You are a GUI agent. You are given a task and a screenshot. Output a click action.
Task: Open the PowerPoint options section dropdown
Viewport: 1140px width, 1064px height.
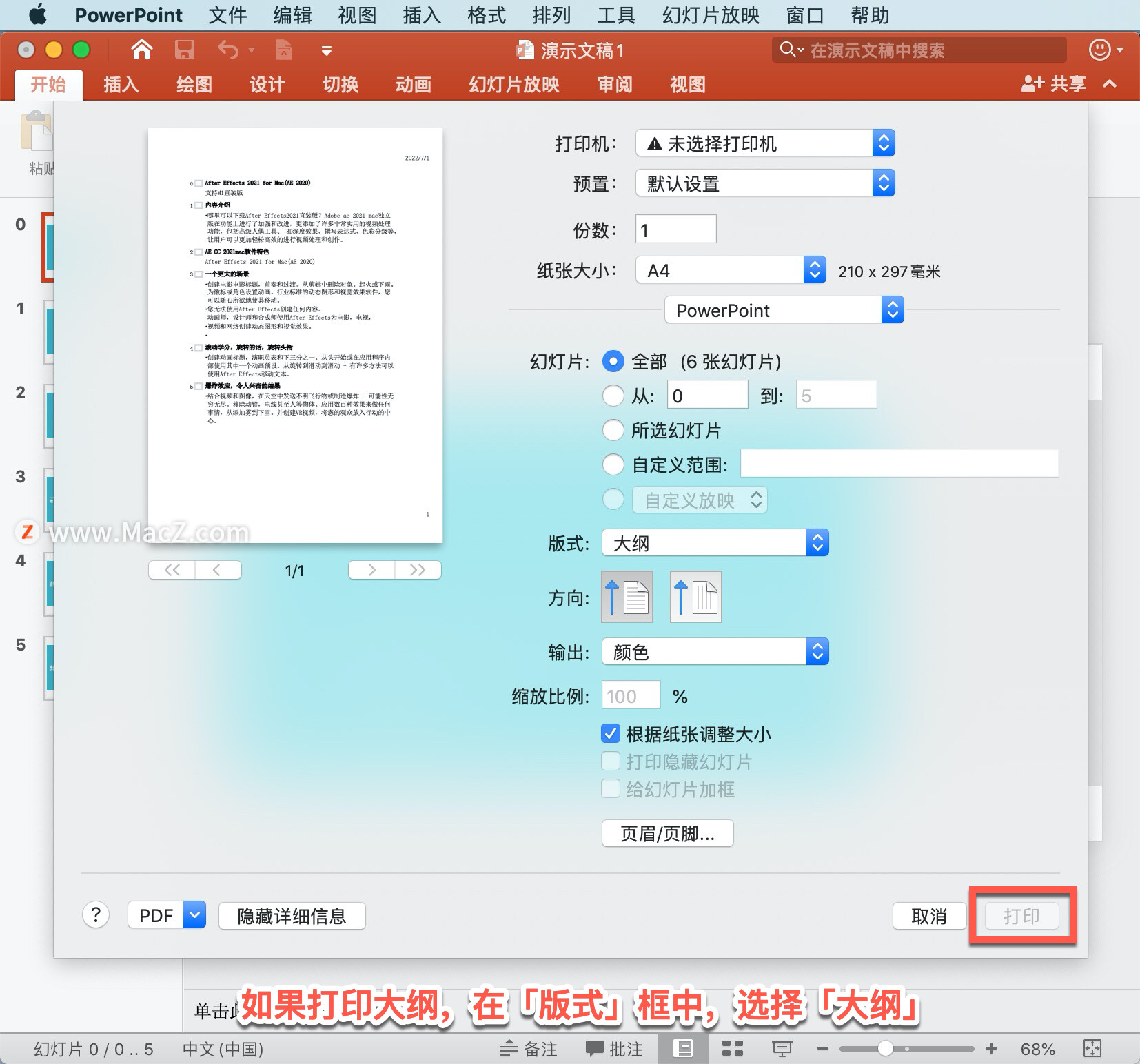click(784, 310)
